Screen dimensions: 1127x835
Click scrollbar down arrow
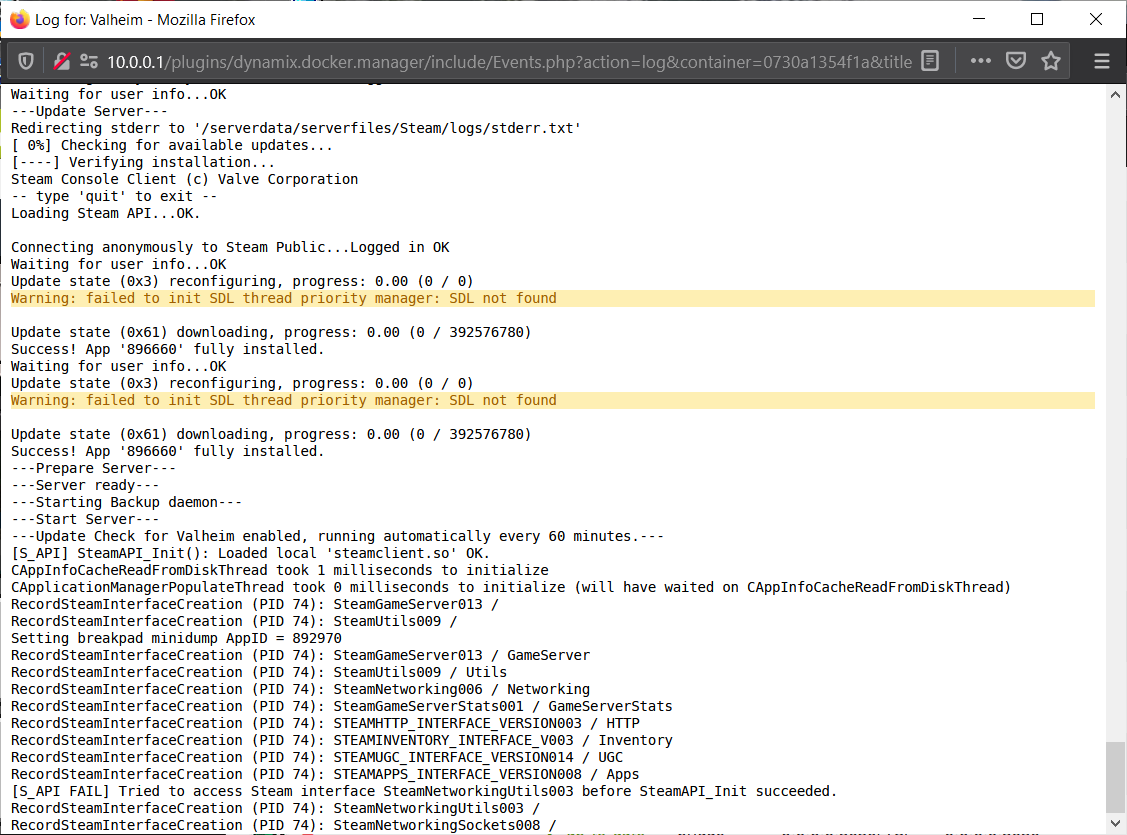1115,824
